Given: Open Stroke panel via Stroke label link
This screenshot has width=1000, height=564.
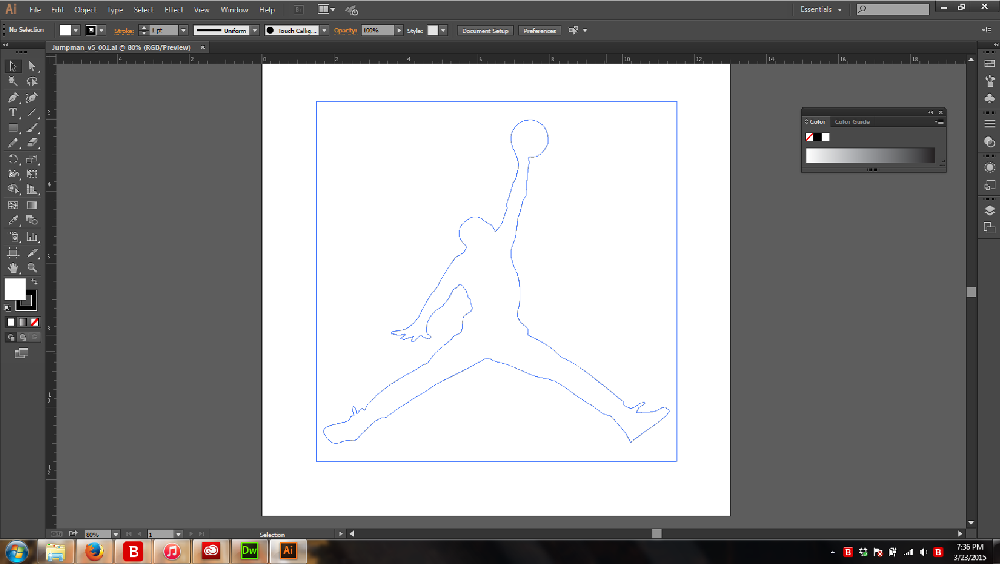Looking at the screenshot, I should tap(124, 31).
